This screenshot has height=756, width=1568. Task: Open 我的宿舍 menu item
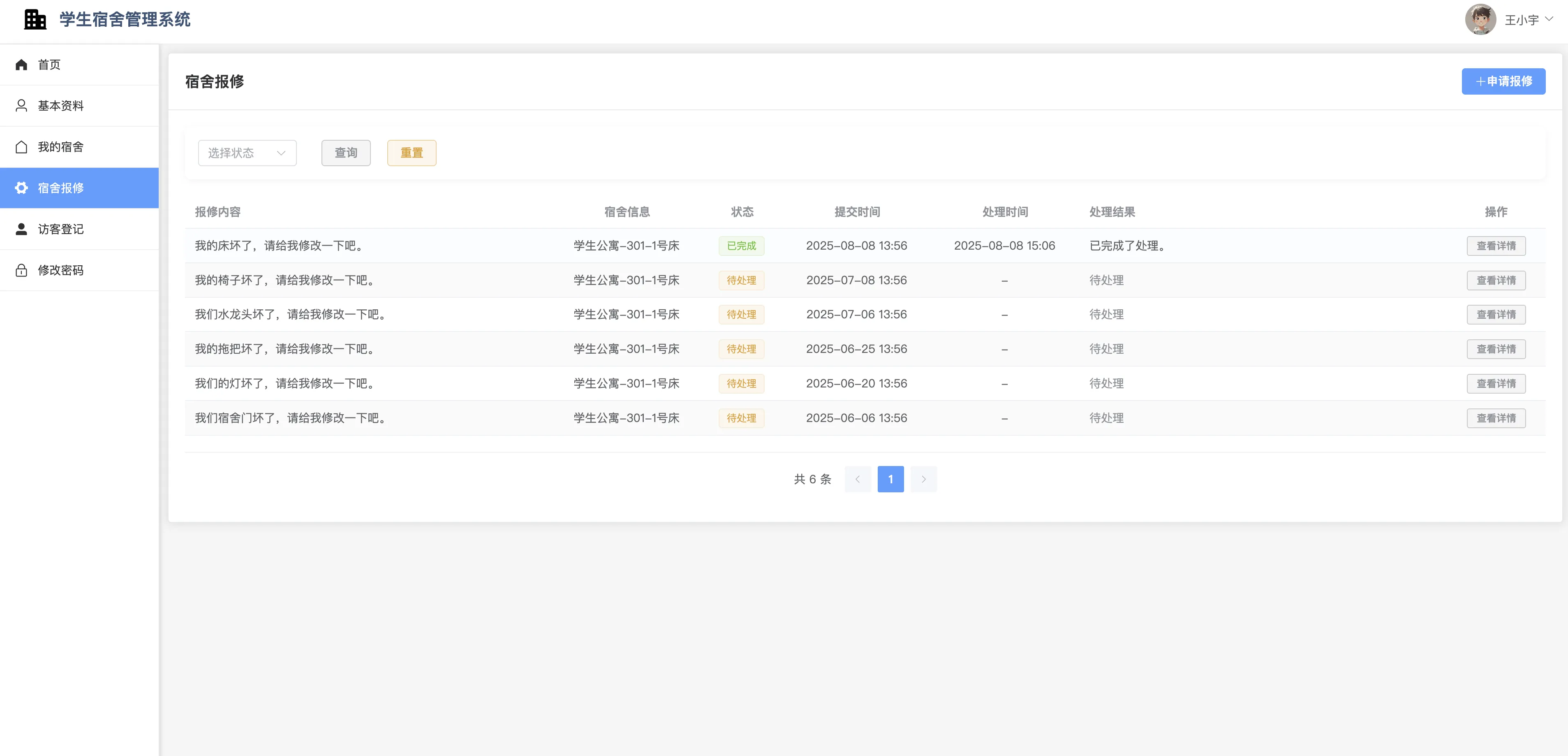61,147
